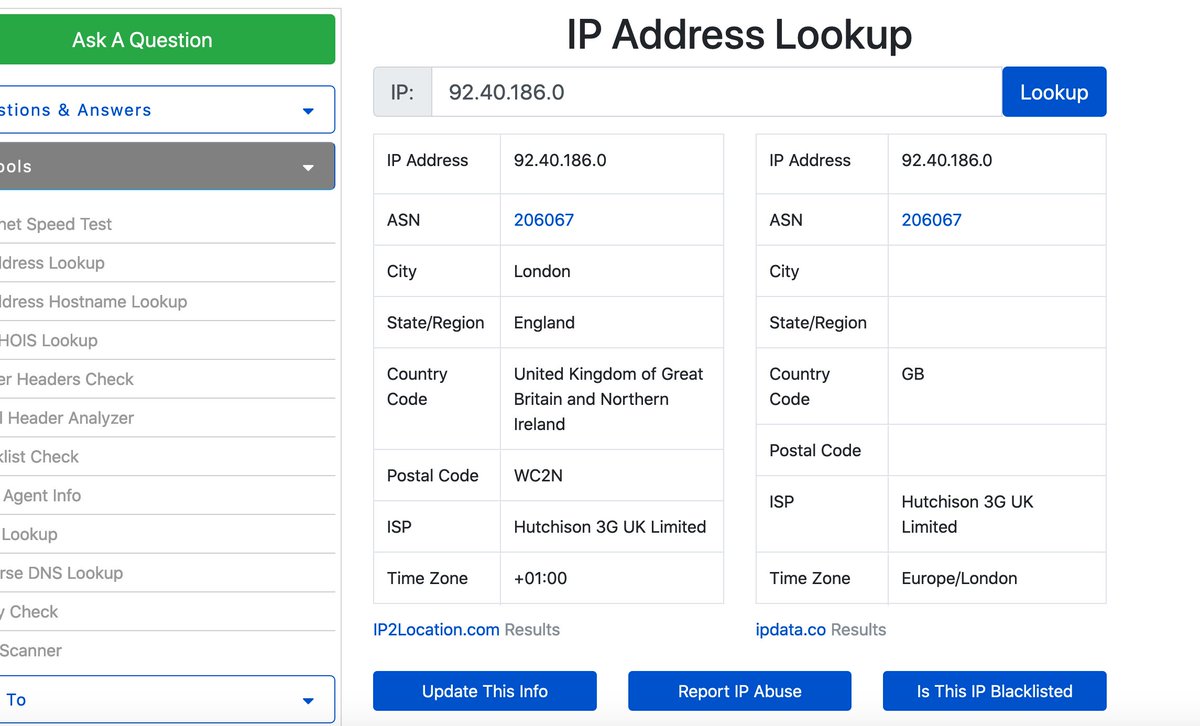Open IP Address Lookup sidebar item
Screen dimensions: 1200x726
coord(52,263)
